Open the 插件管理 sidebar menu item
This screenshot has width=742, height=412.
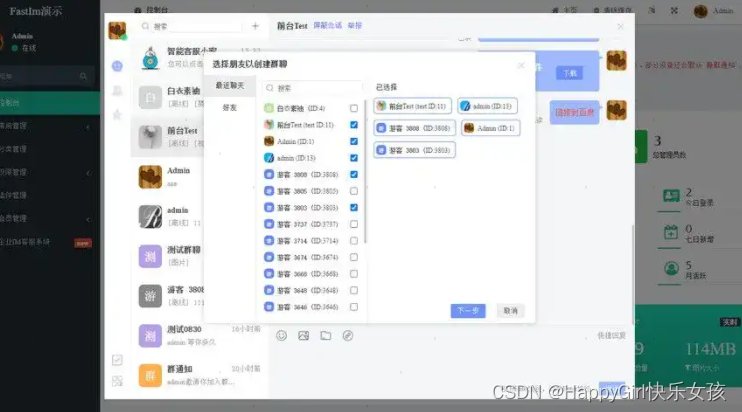coord(50,195)
